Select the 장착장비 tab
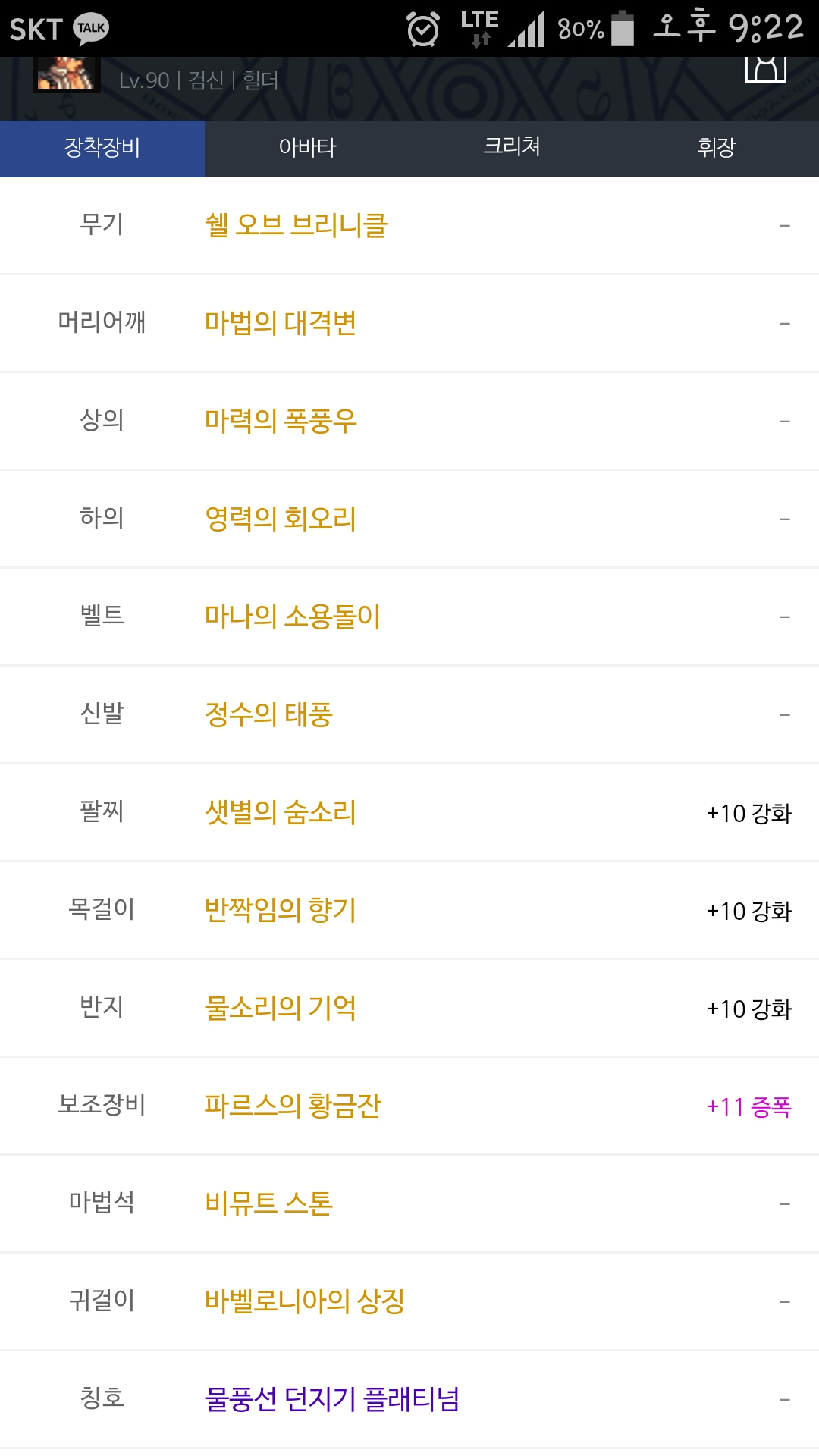The image size is (819, 1456). 102,148
